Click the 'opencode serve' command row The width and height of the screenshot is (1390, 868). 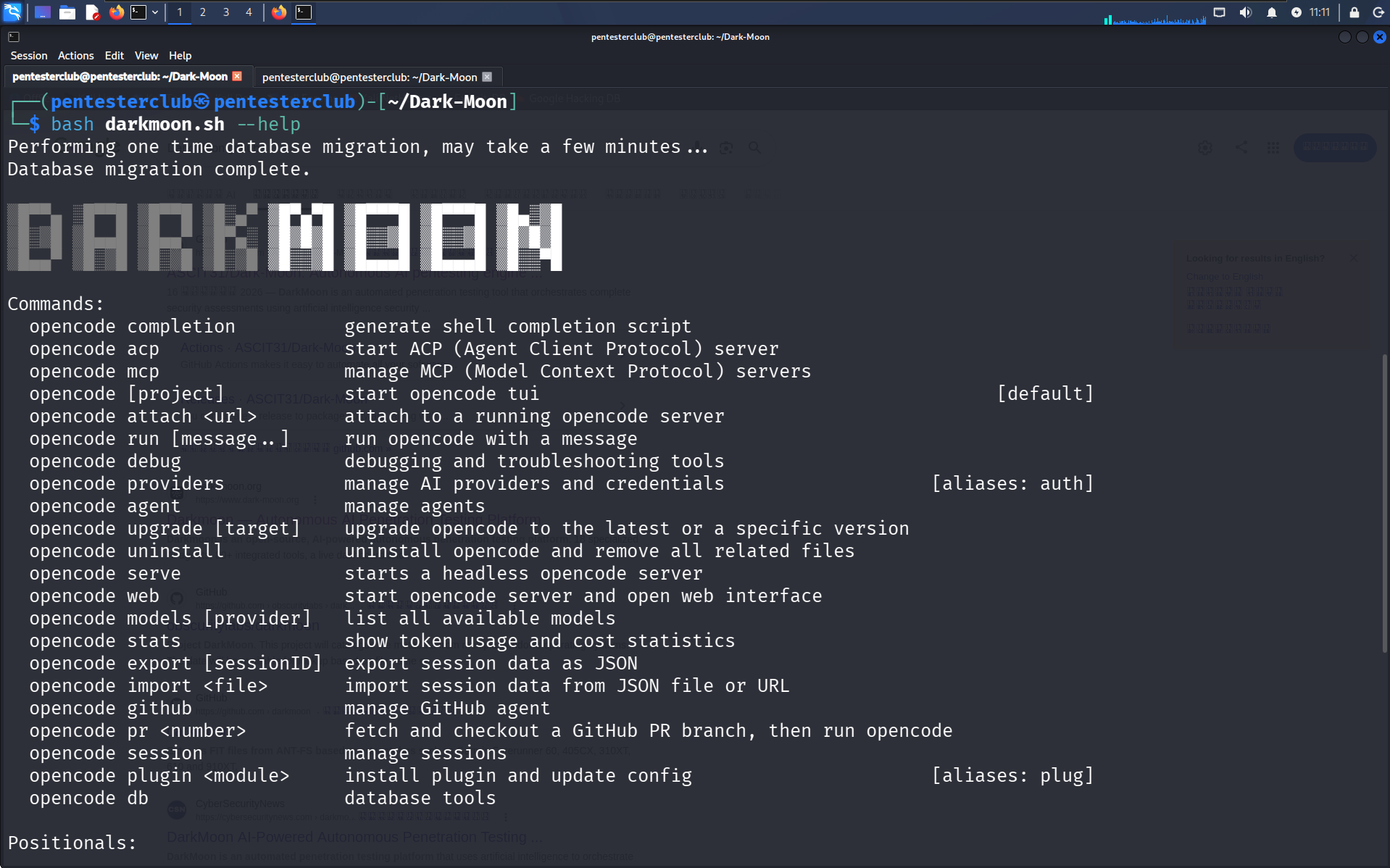(366, 573)
